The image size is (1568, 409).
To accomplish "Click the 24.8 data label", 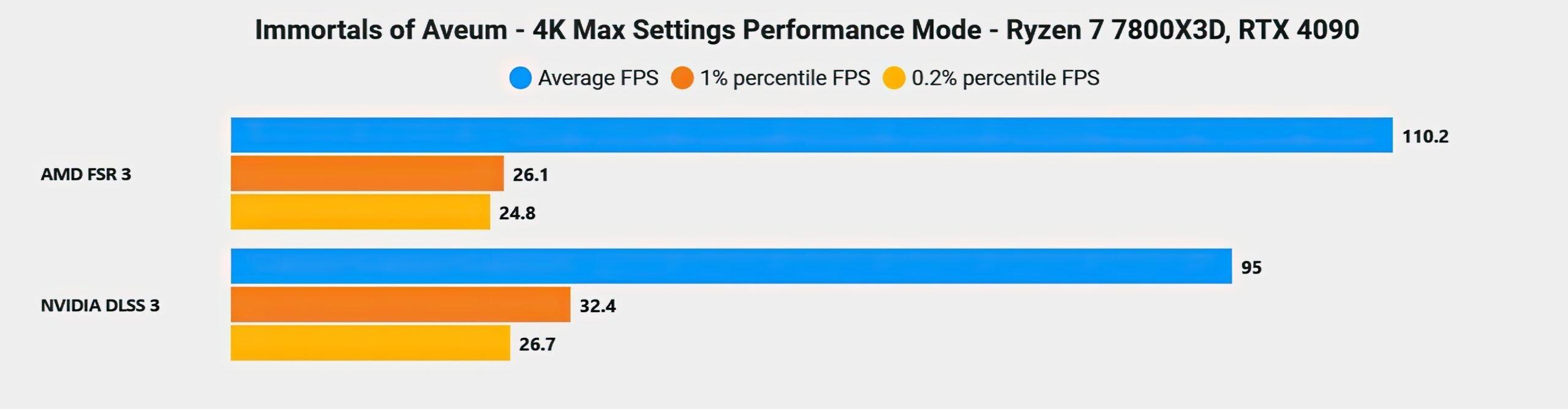I will coord(517,213).
